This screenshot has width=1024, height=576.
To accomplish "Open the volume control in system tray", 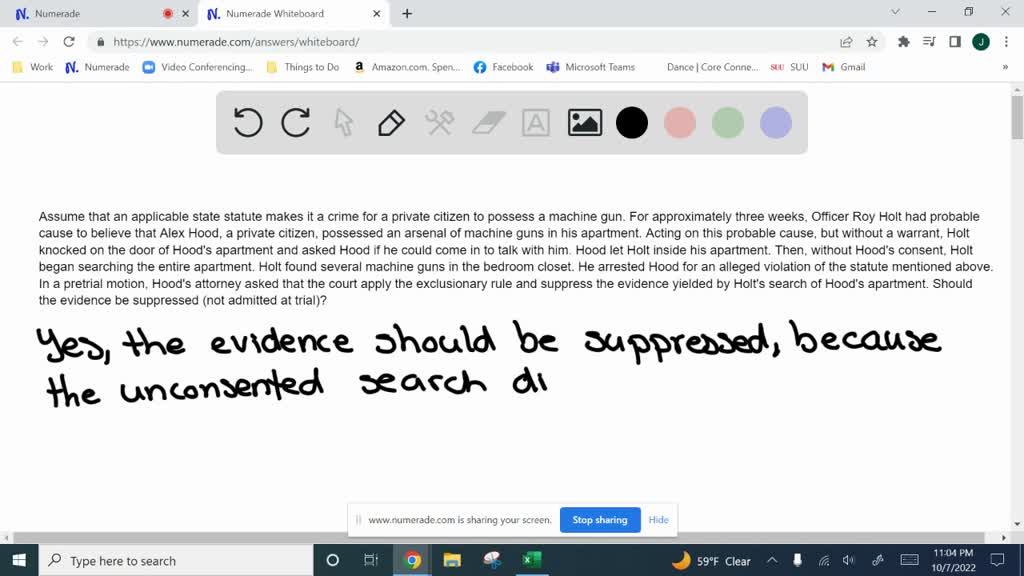I will tap(849, 561).
